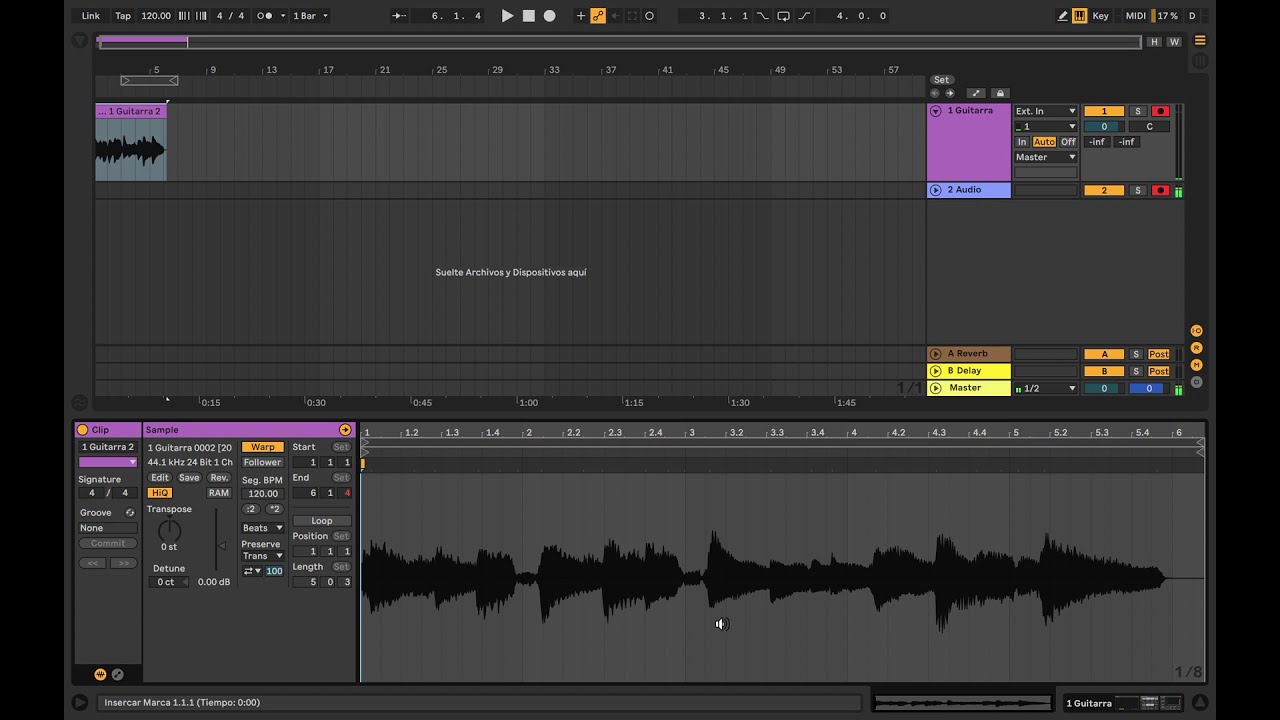1280x720 pixels.
Task: Toggle the Warp switch in Sample box
Action: pos(263,447)
